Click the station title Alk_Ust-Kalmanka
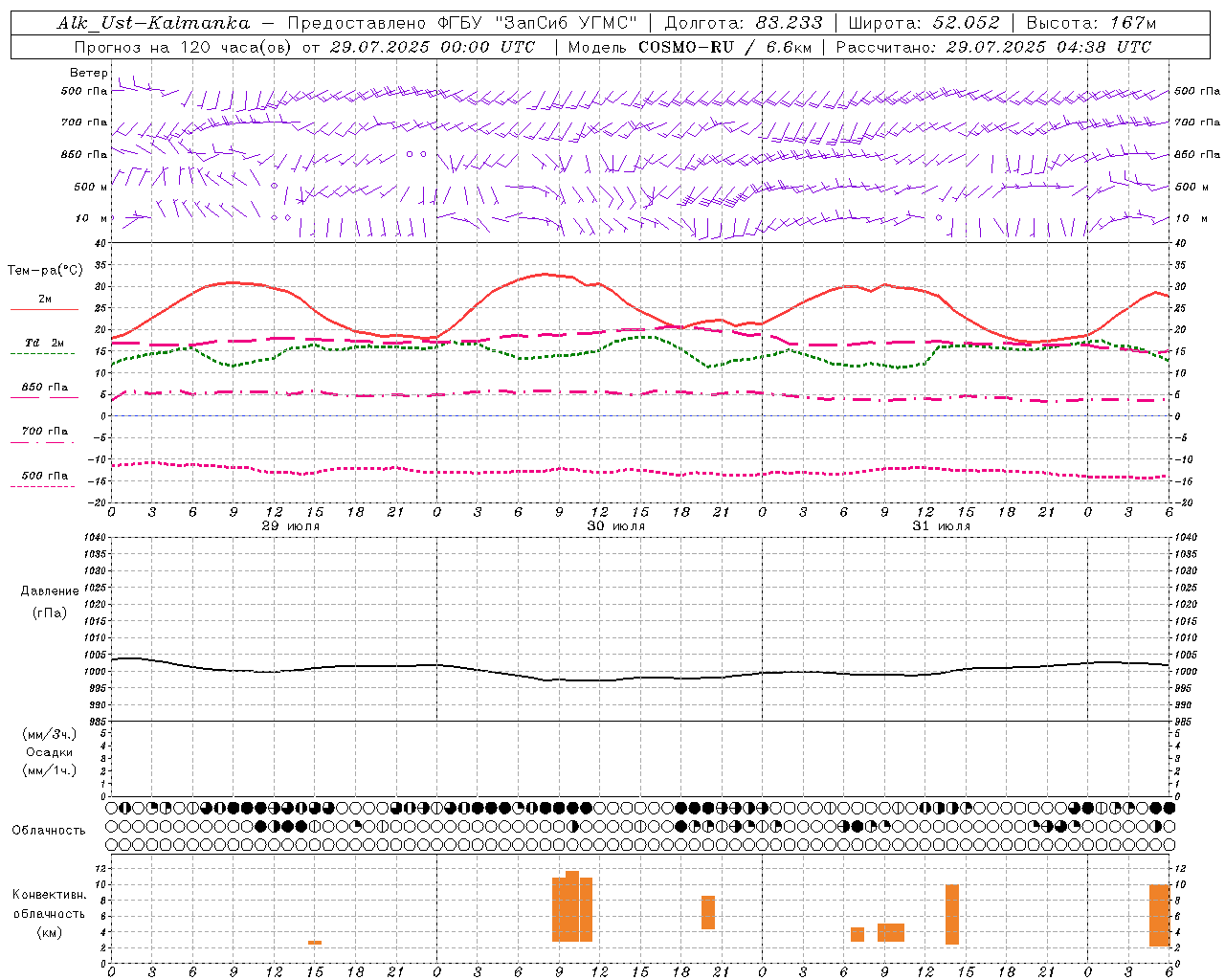This screenshot has width=1225, height=980. (153, 24)
